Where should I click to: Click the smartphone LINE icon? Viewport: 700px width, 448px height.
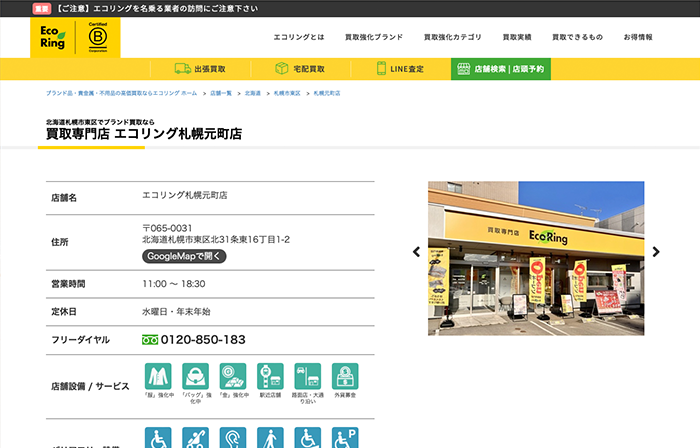[x=381, y=68]
